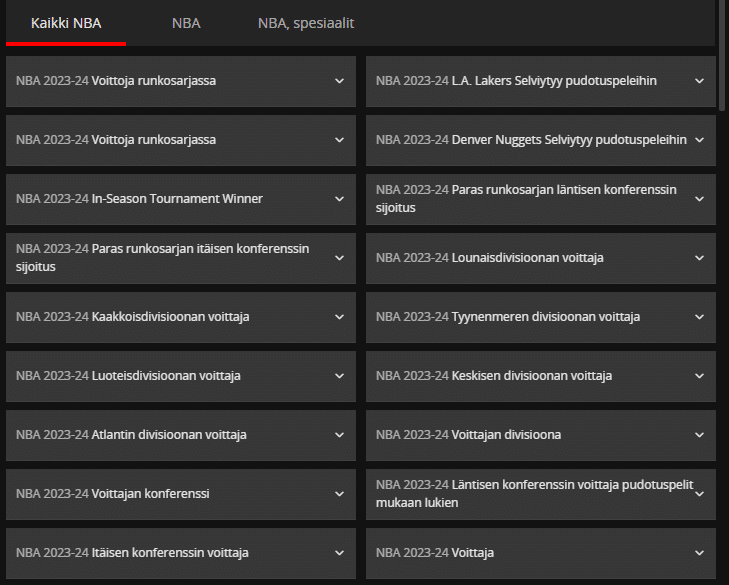Expand In-Season Tournament Winner chevron
This screenshot has width=729, height=585.
pos(339,199)
